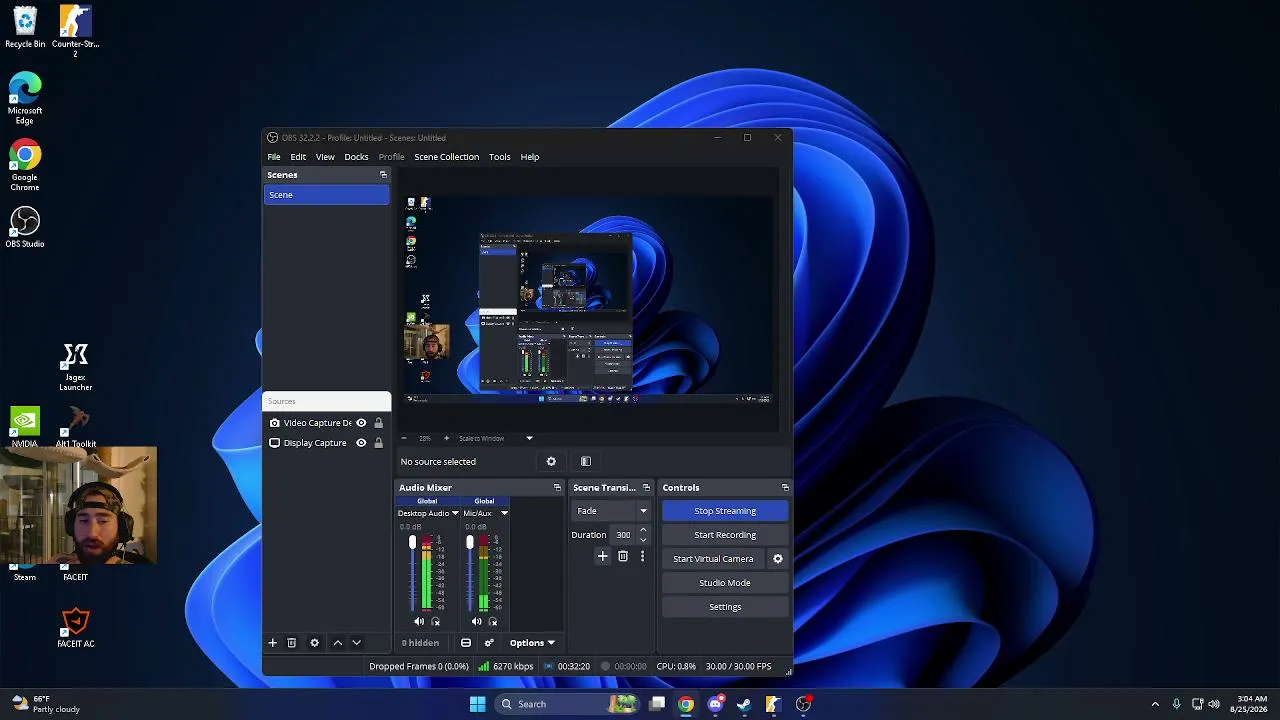
Task: Increase the transition Duration with the up arrow
Action: (643, 530)
